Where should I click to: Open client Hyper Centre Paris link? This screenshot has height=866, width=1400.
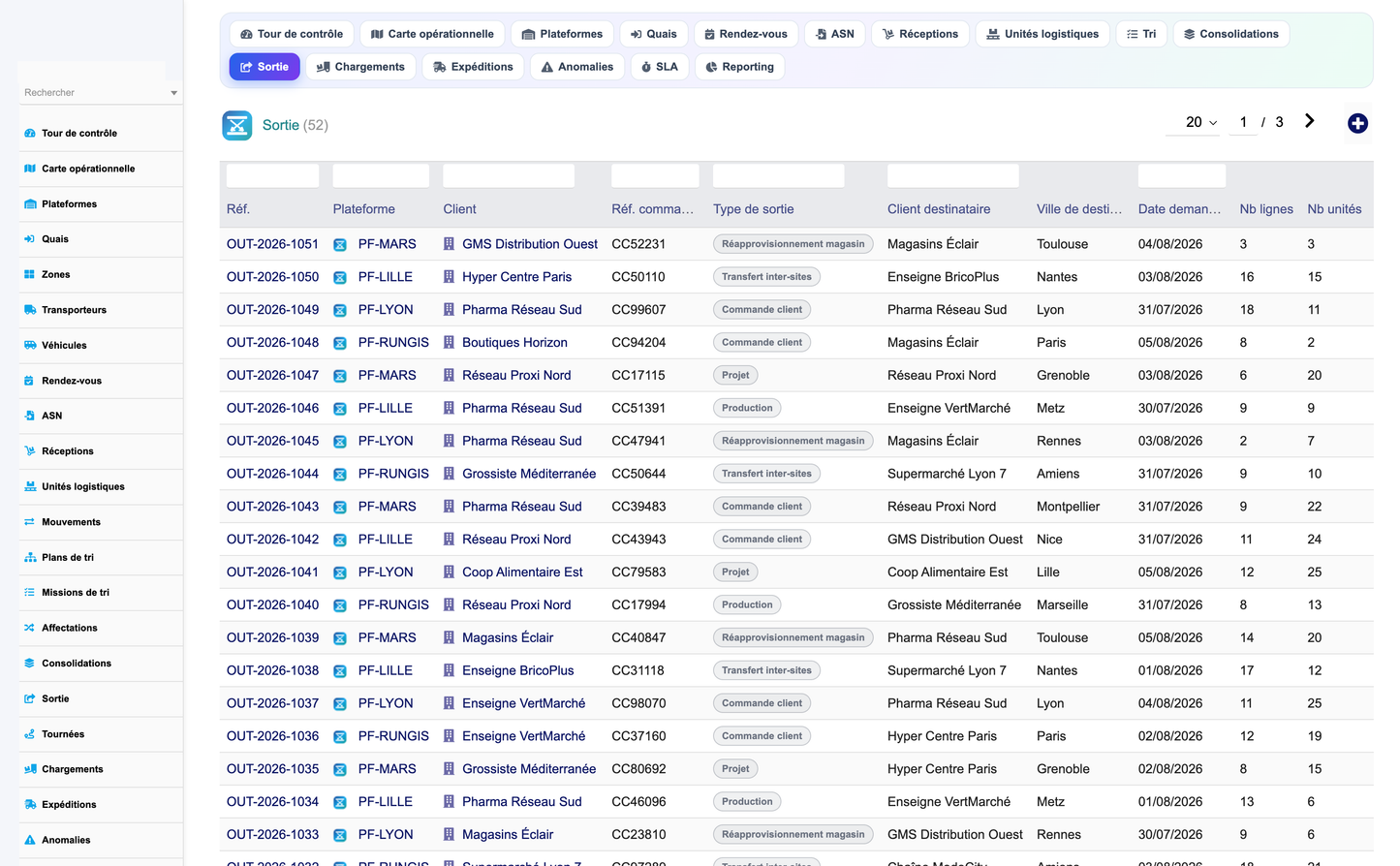[x=516, y=277]
